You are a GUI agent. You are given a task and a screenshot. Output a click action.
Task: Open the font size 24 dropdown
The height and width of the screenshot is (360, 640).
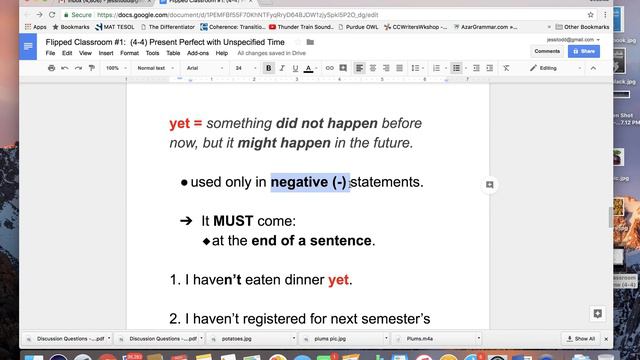[246, 68]
